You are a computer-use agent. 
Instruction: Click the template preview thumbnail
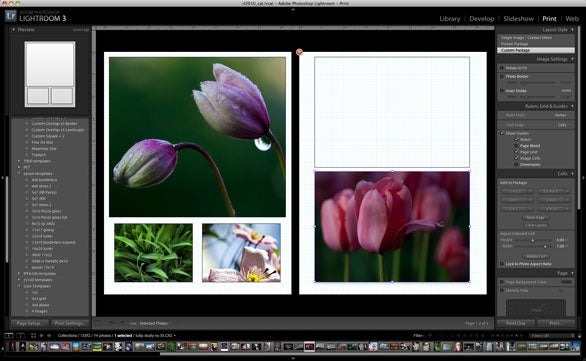(x=50, y=74)
